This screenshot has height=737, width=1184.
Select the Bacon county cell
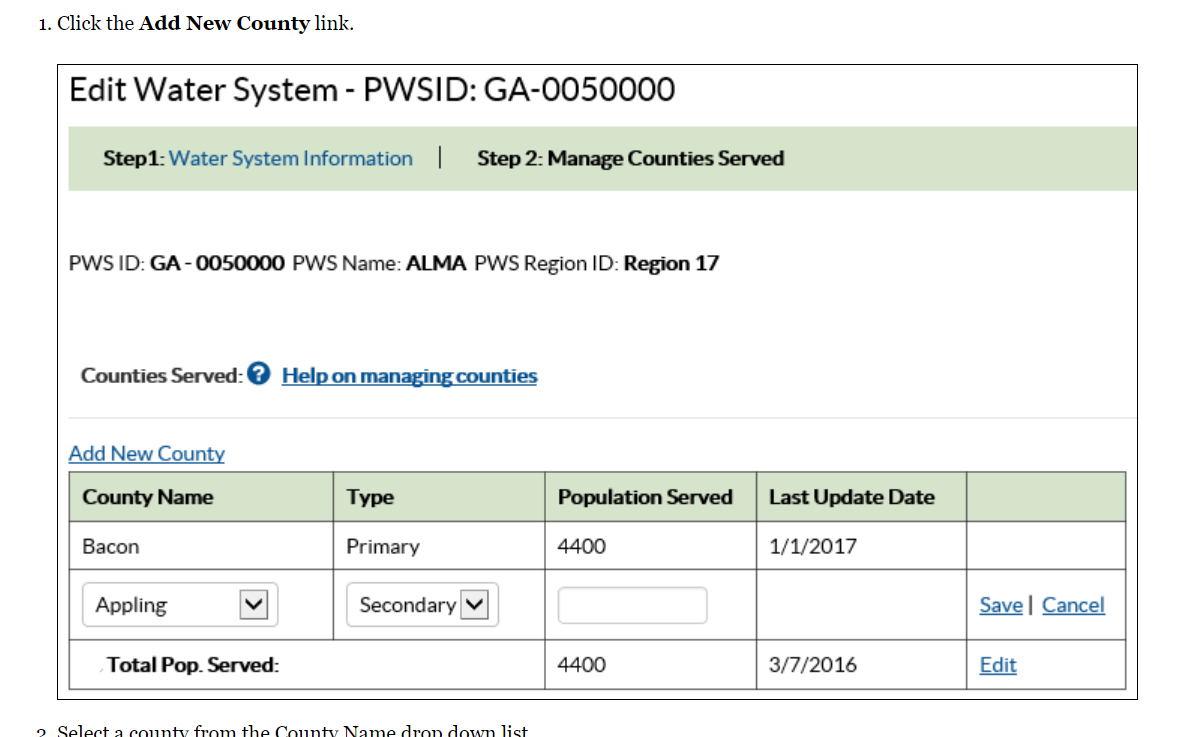[x=111, y=546]
